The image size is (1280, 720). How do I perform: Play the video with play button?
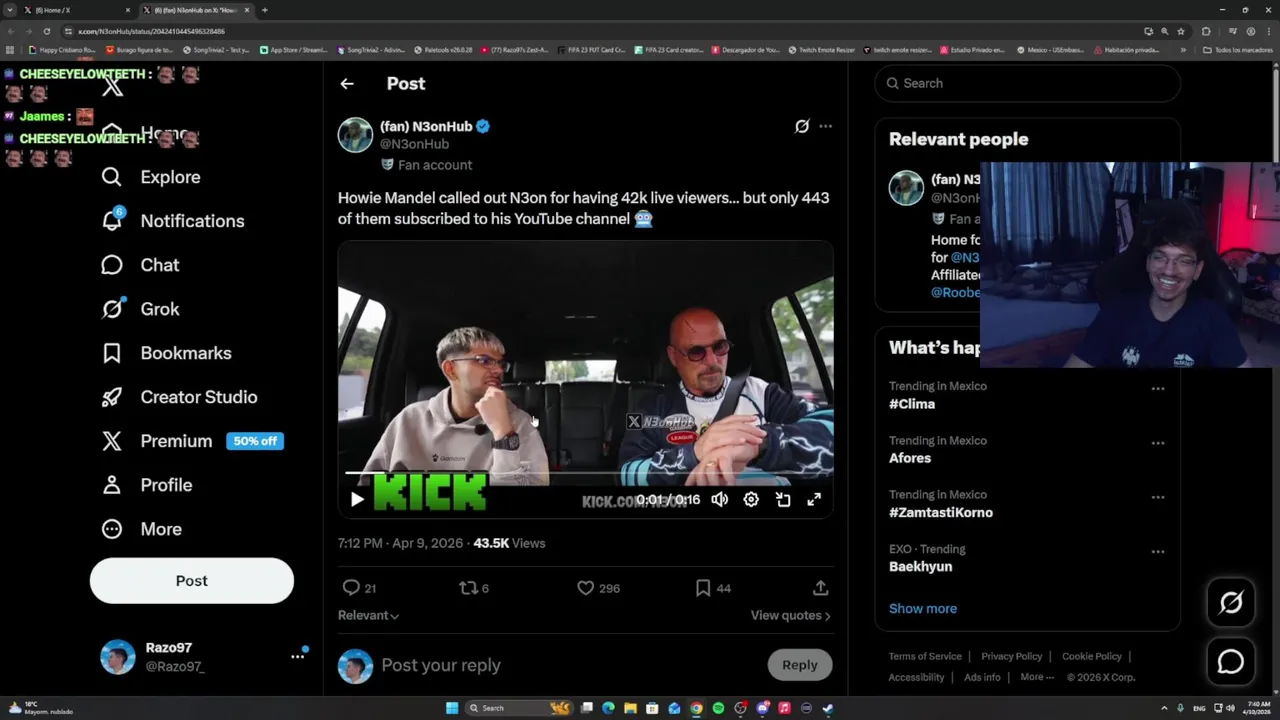[x=357, y=499]
